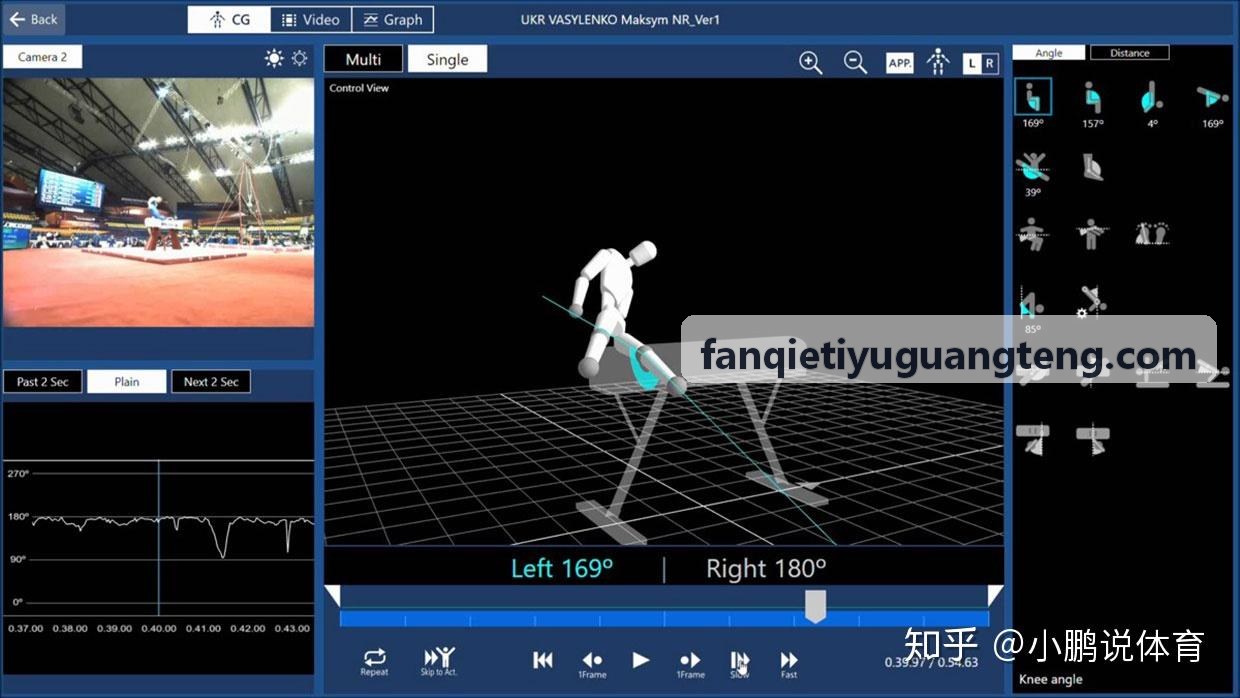Select the bottom-row right apparatus angle icon
Screen dimensions: 1240x698
pos(1092,439)
